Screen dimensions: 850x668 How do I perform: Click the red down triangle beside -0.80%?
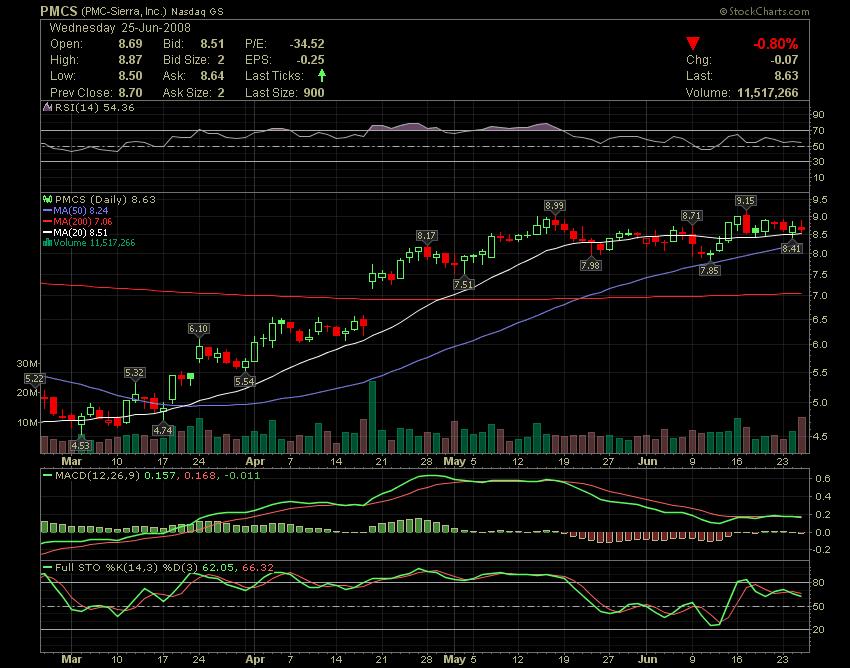693,43
